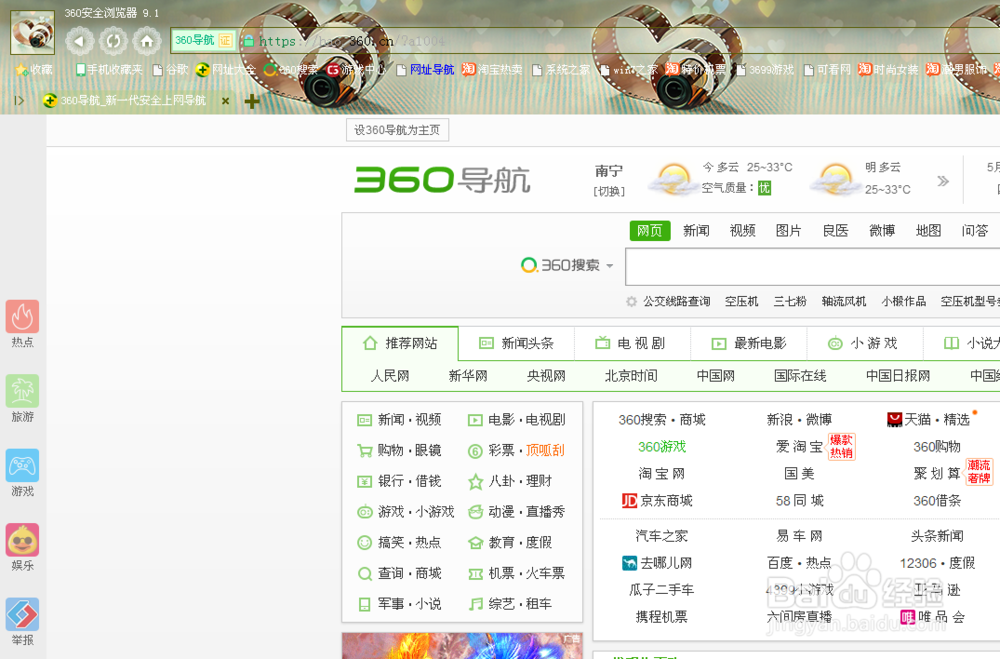Open the game advertisement banner thumbnail
The width and height of the screenshot is (1000, 659).
pos(462,646)
